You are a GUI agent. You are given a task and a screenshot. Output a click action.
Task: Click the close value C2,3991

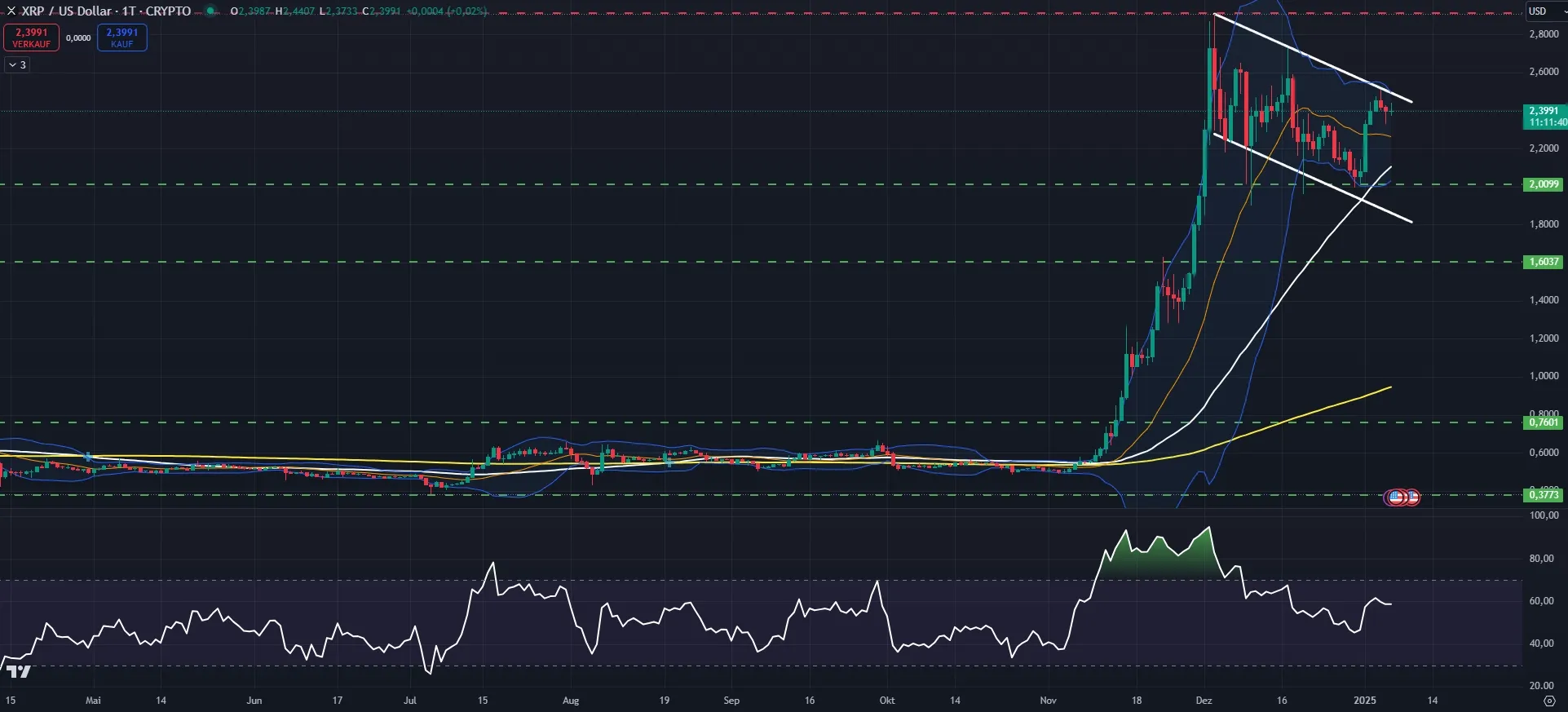[x=382, y=11]
